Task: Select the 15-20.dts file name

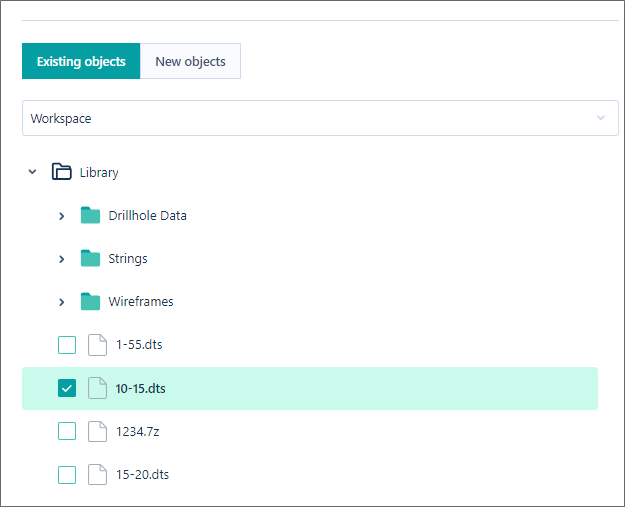Action: (x=142, y=474)
